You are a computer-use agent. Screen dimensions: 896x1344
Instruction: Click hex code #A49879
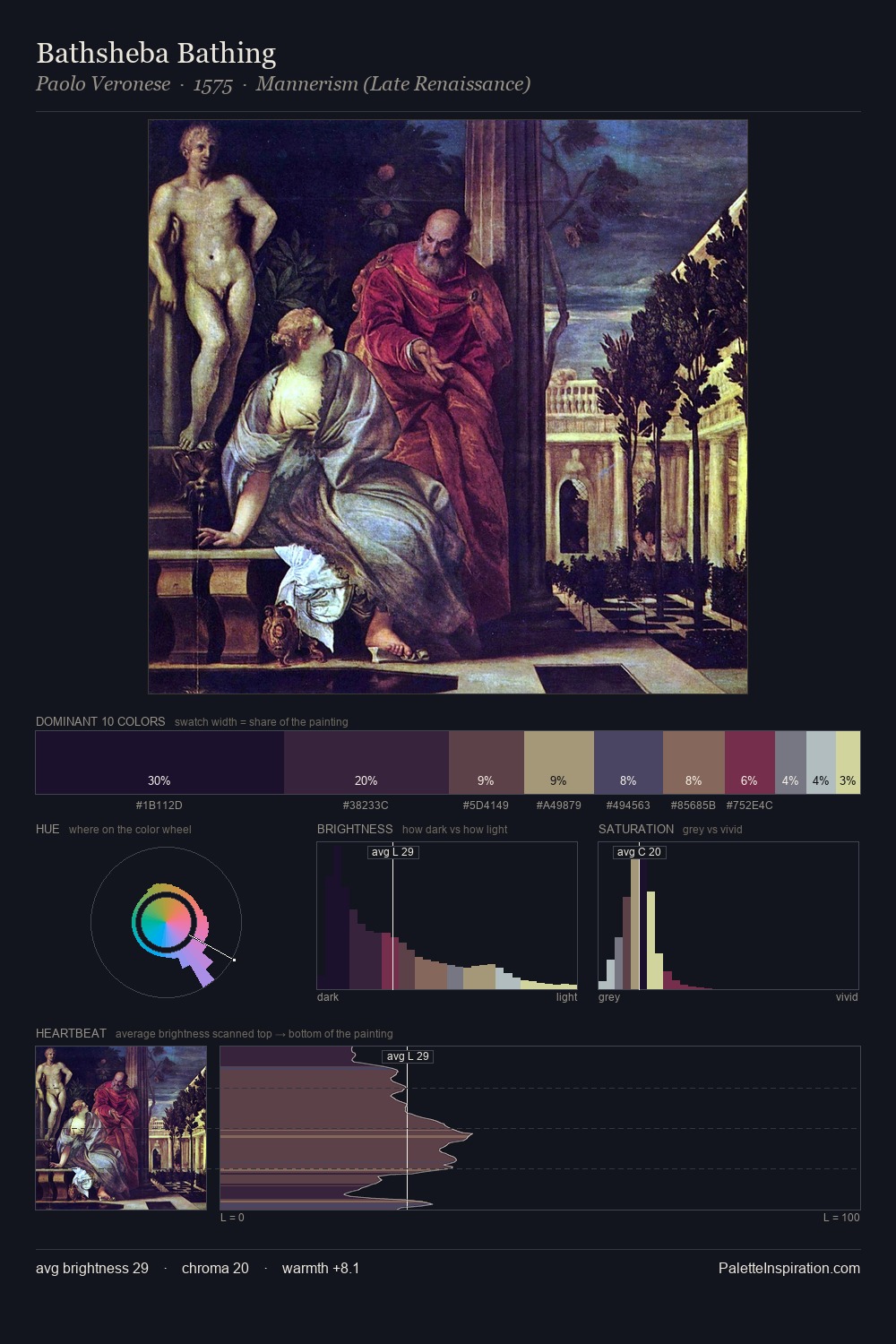[559, 806]
